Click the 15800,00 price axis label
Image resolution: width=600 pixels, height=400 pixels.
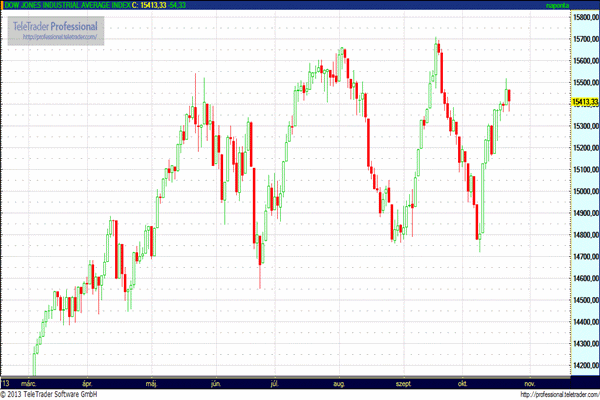[584, 17]
